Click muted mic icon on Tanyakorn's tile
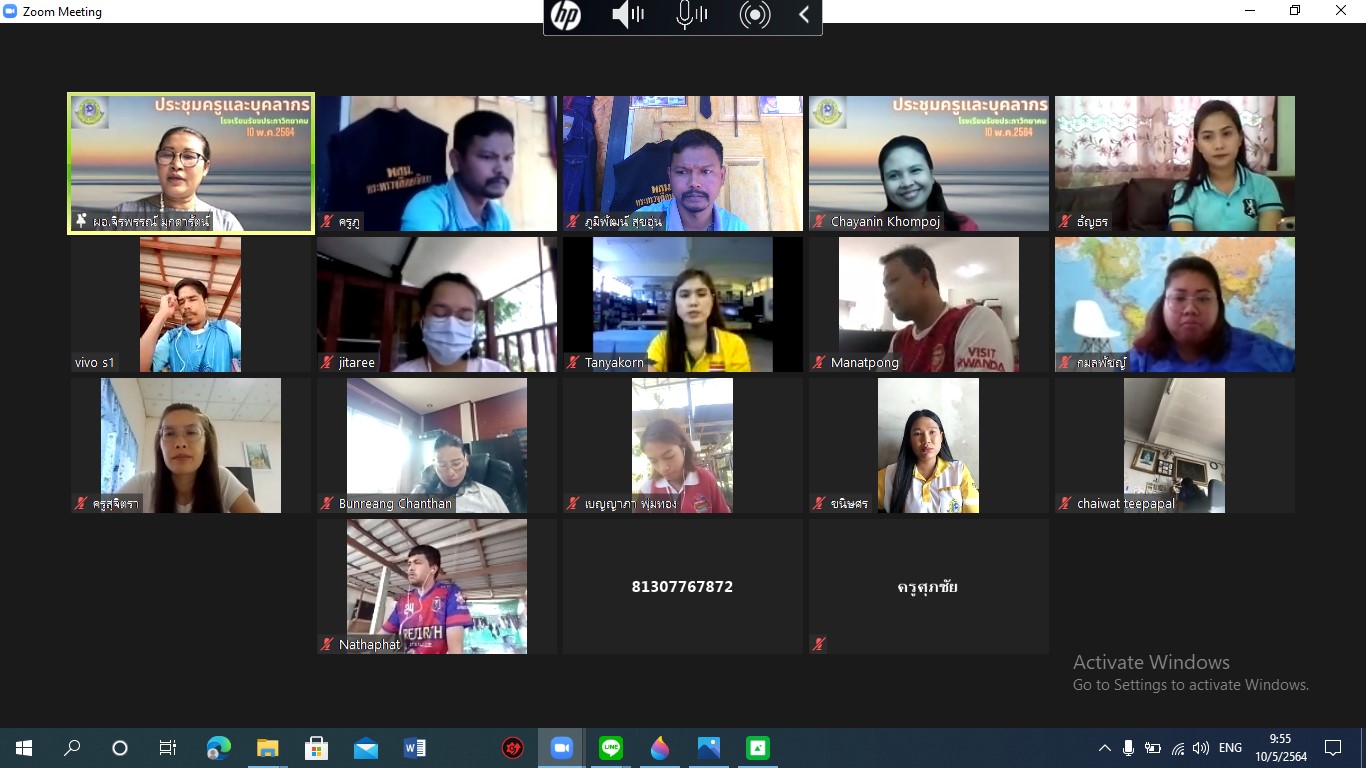The height and width of the screenshot is (768, 1366). (573, 363)
